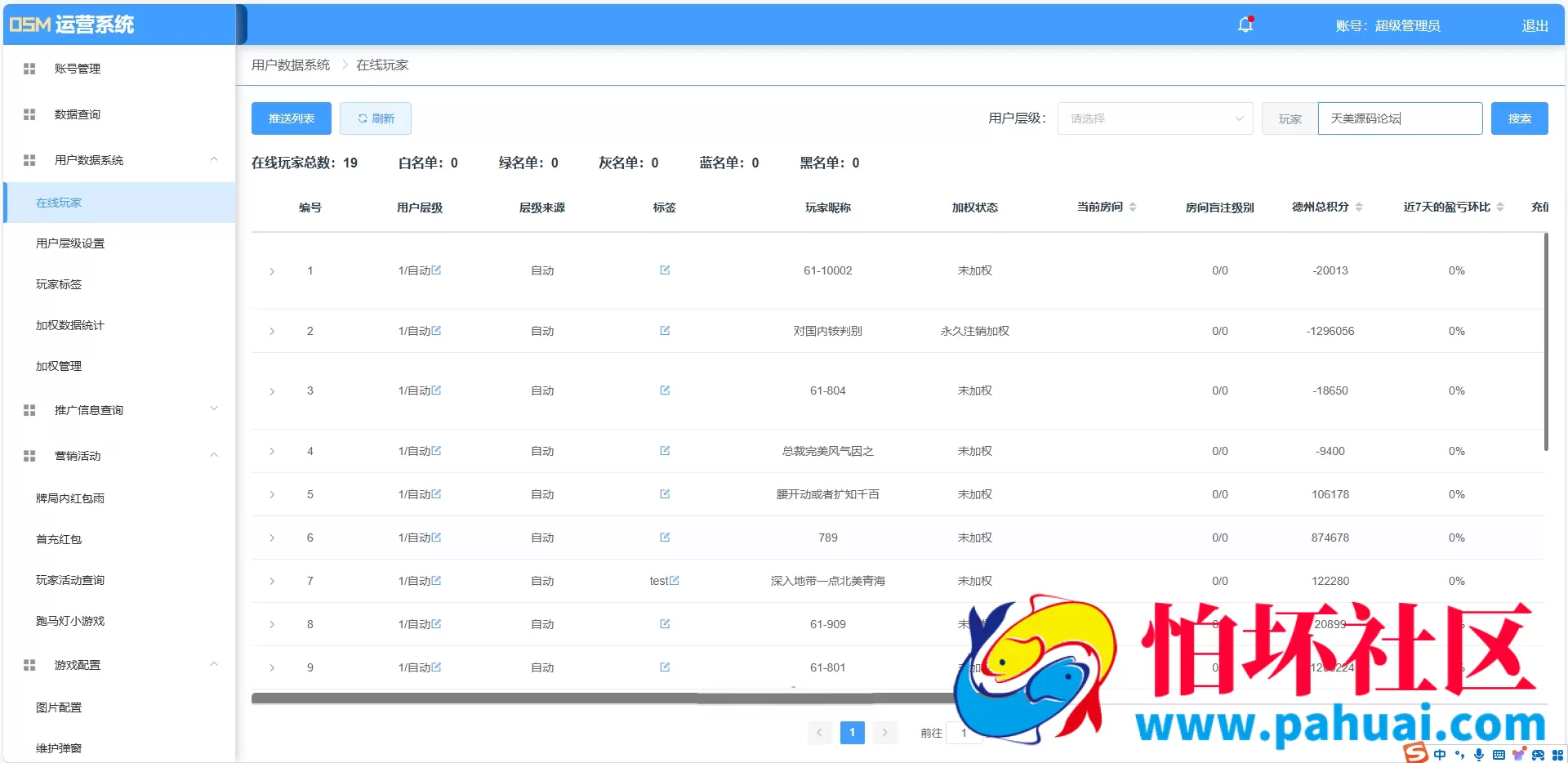Go to previous page arrow
Viewport: 1568px width, 763px height.
coord(819,733)
